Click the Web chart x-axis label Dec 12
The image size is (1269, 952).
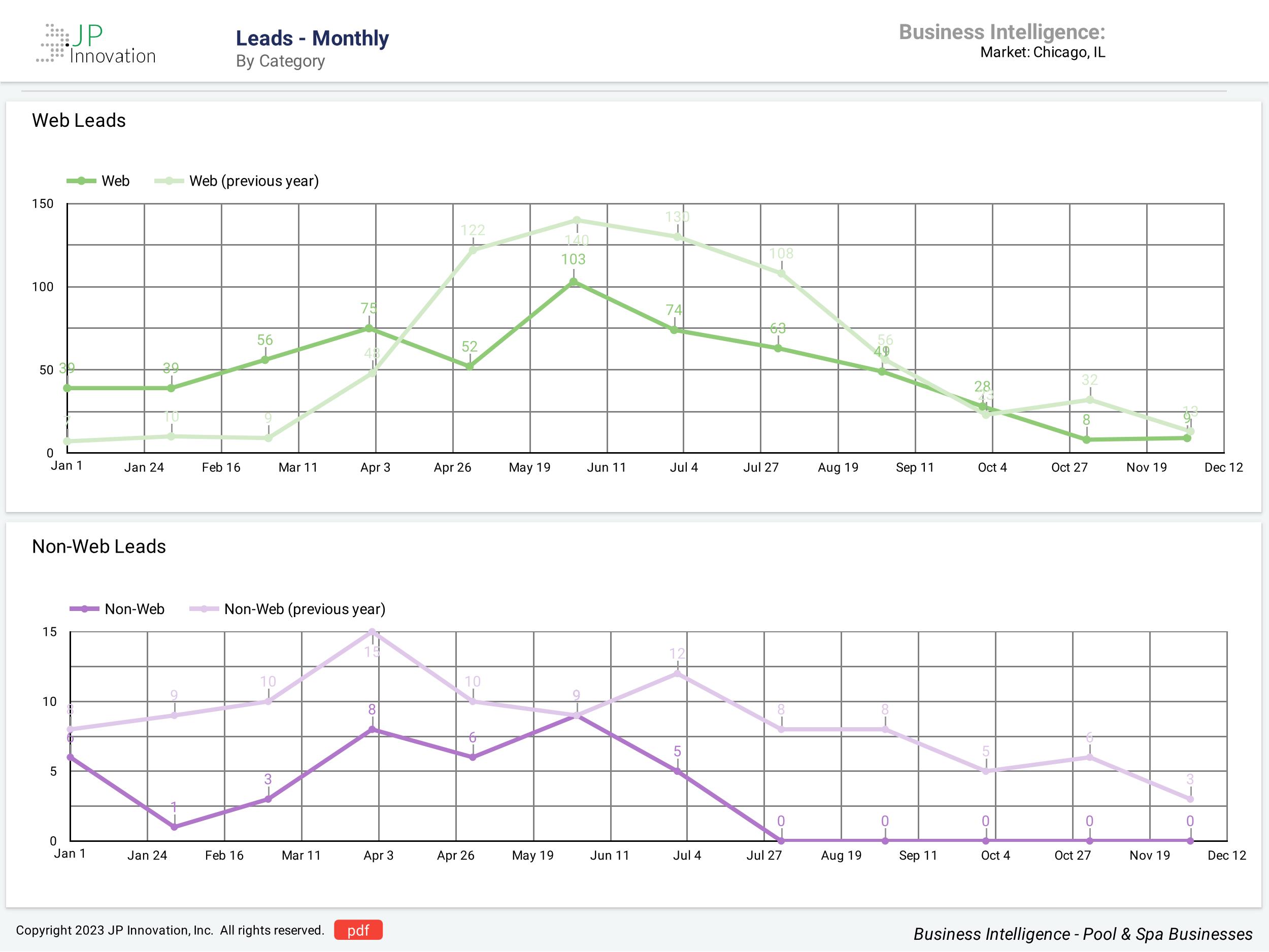coord(1224,467)
